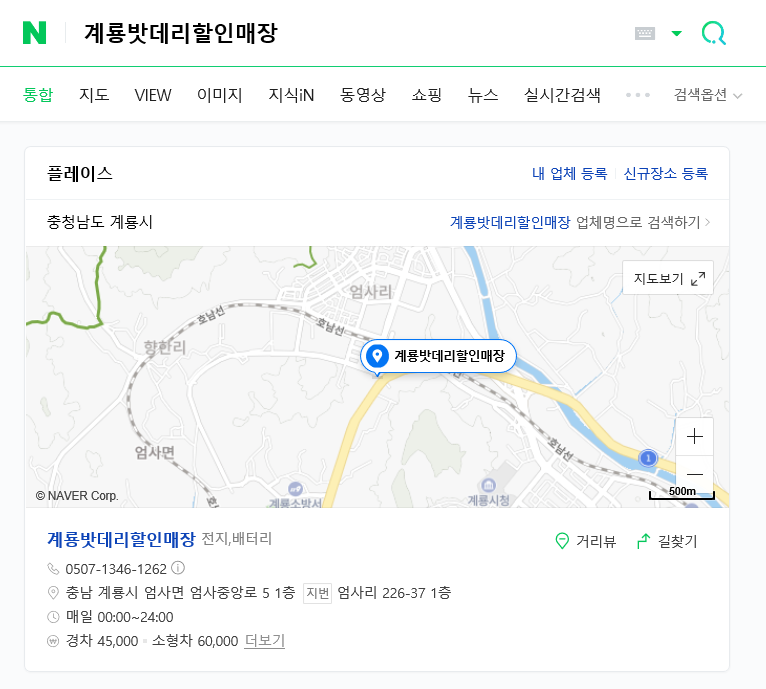Click the green search magnifier icon

pyautogui.click(x=714, y=33)
